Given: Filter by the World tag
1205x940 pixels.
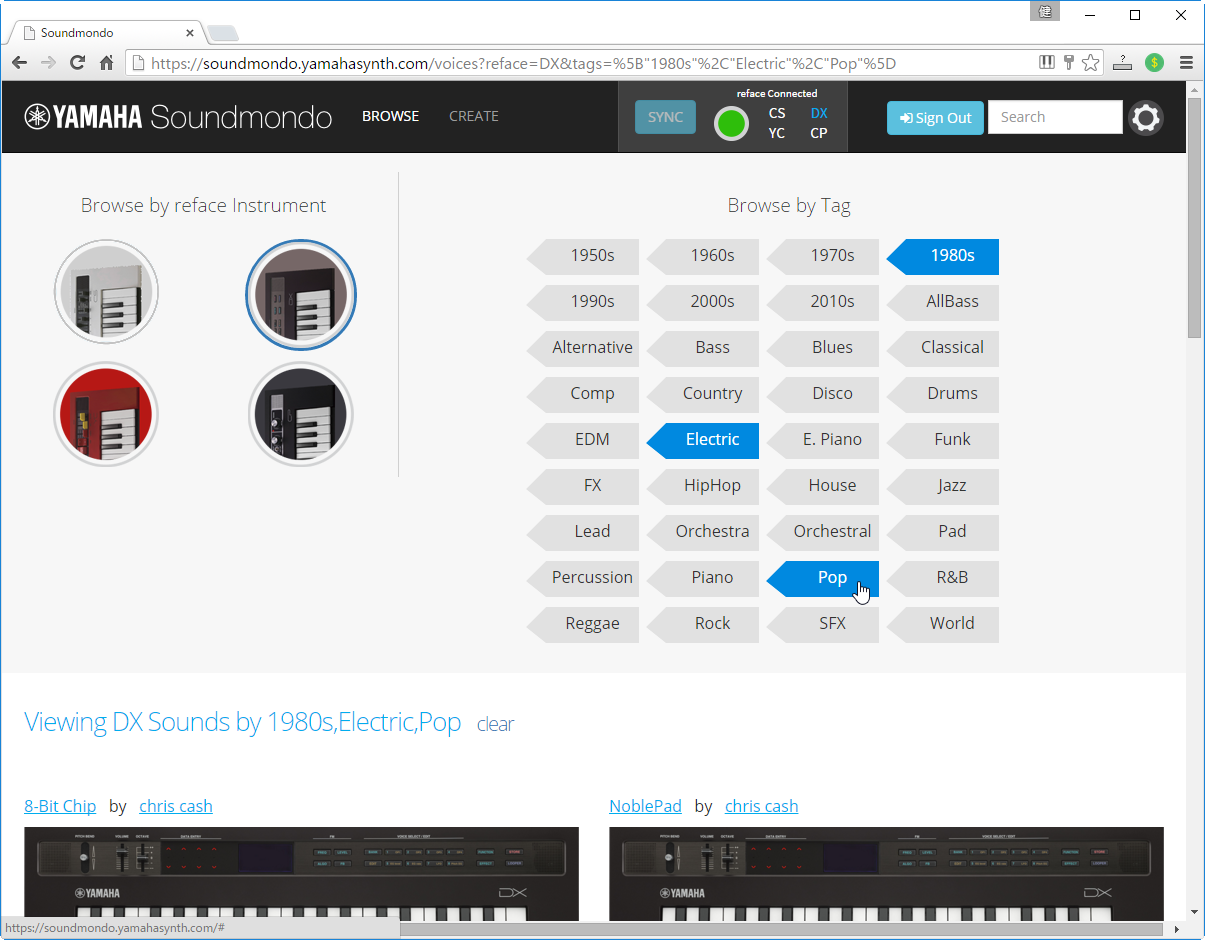Looking at the screenshot, I should pos(943,625).
